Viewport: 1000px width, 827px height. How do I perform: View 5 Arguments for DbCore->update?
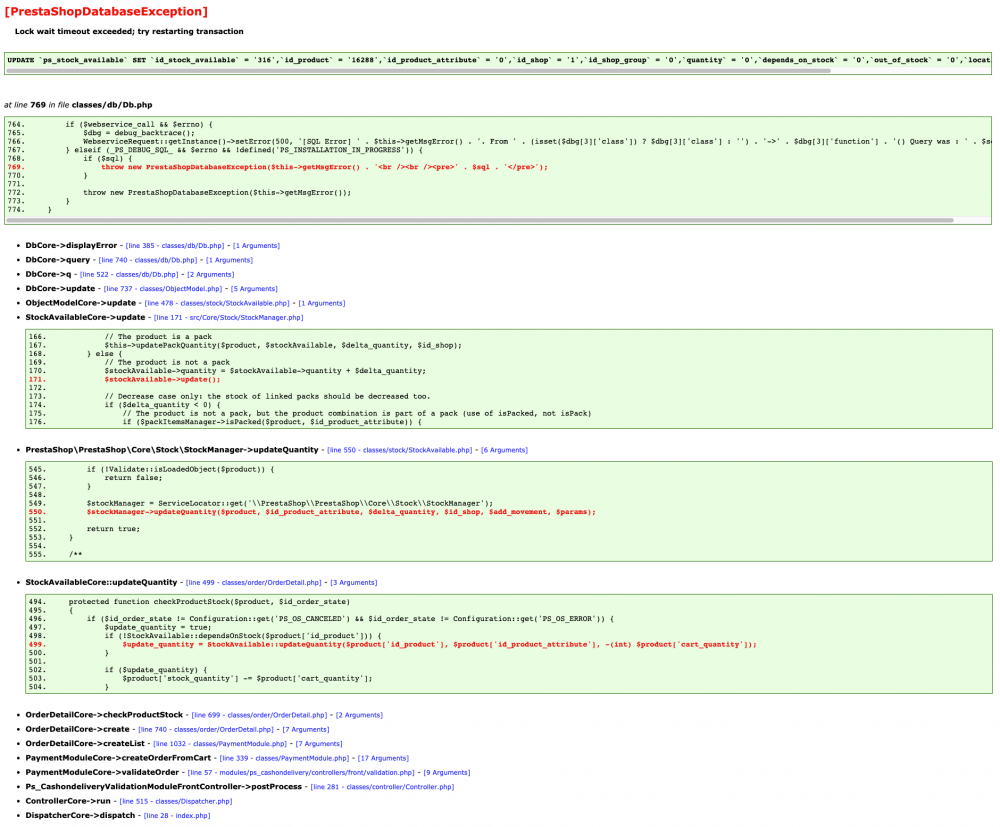pos(253,288)
